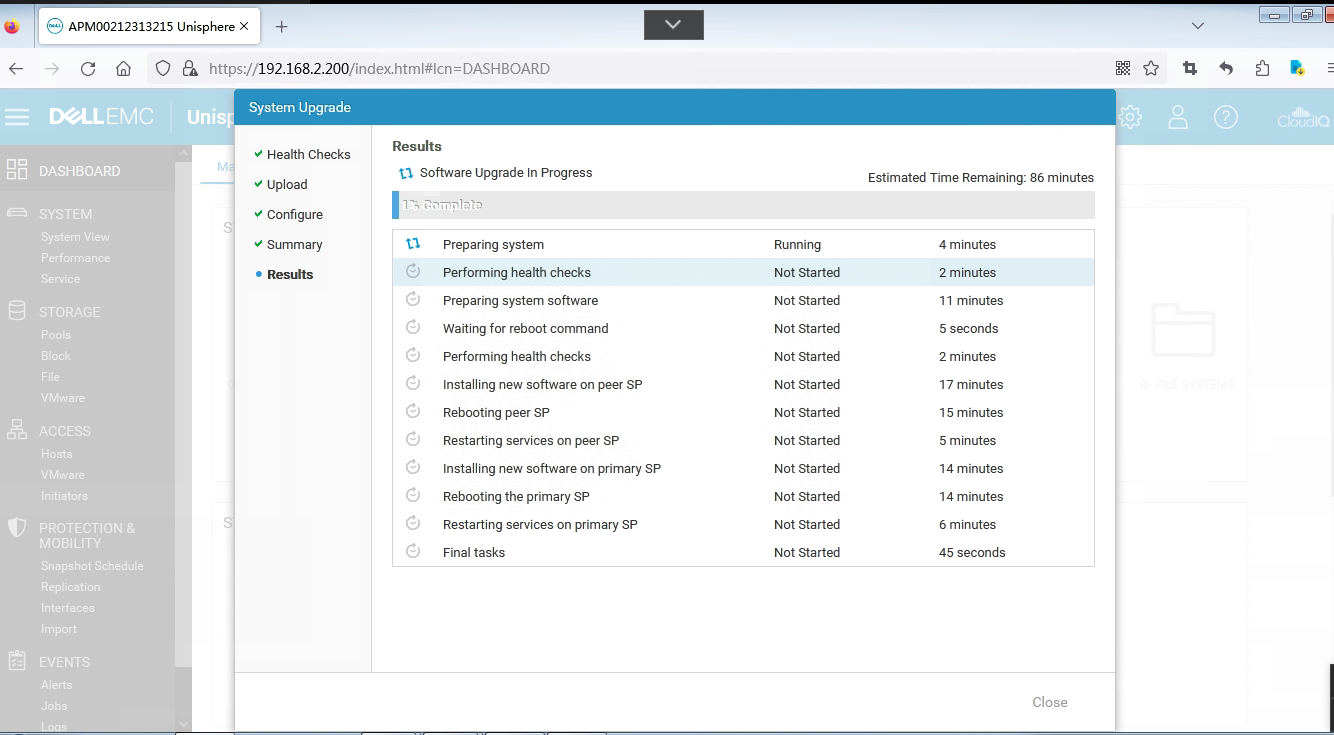
Task: Click the Close button in System Upgrade
Action: point(1050,702)
